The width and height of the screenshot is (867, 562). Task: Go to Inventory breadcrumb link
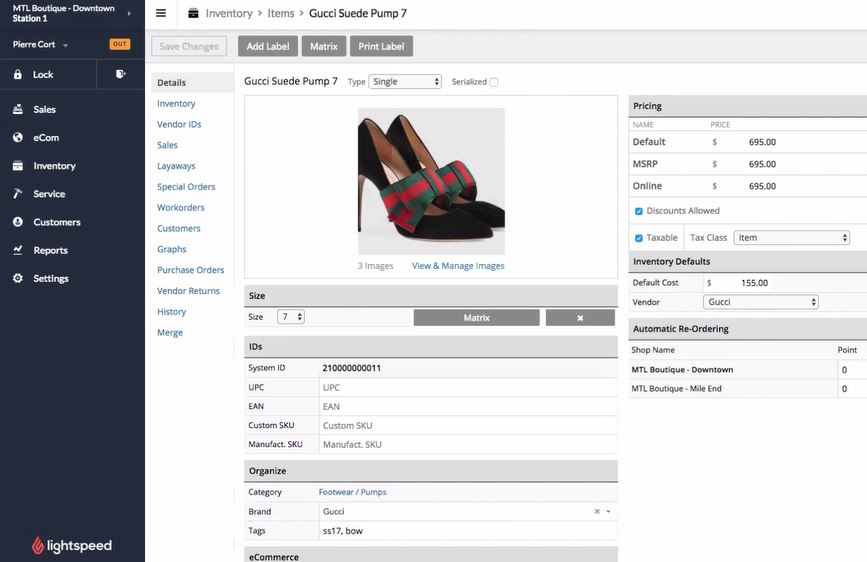229,13
